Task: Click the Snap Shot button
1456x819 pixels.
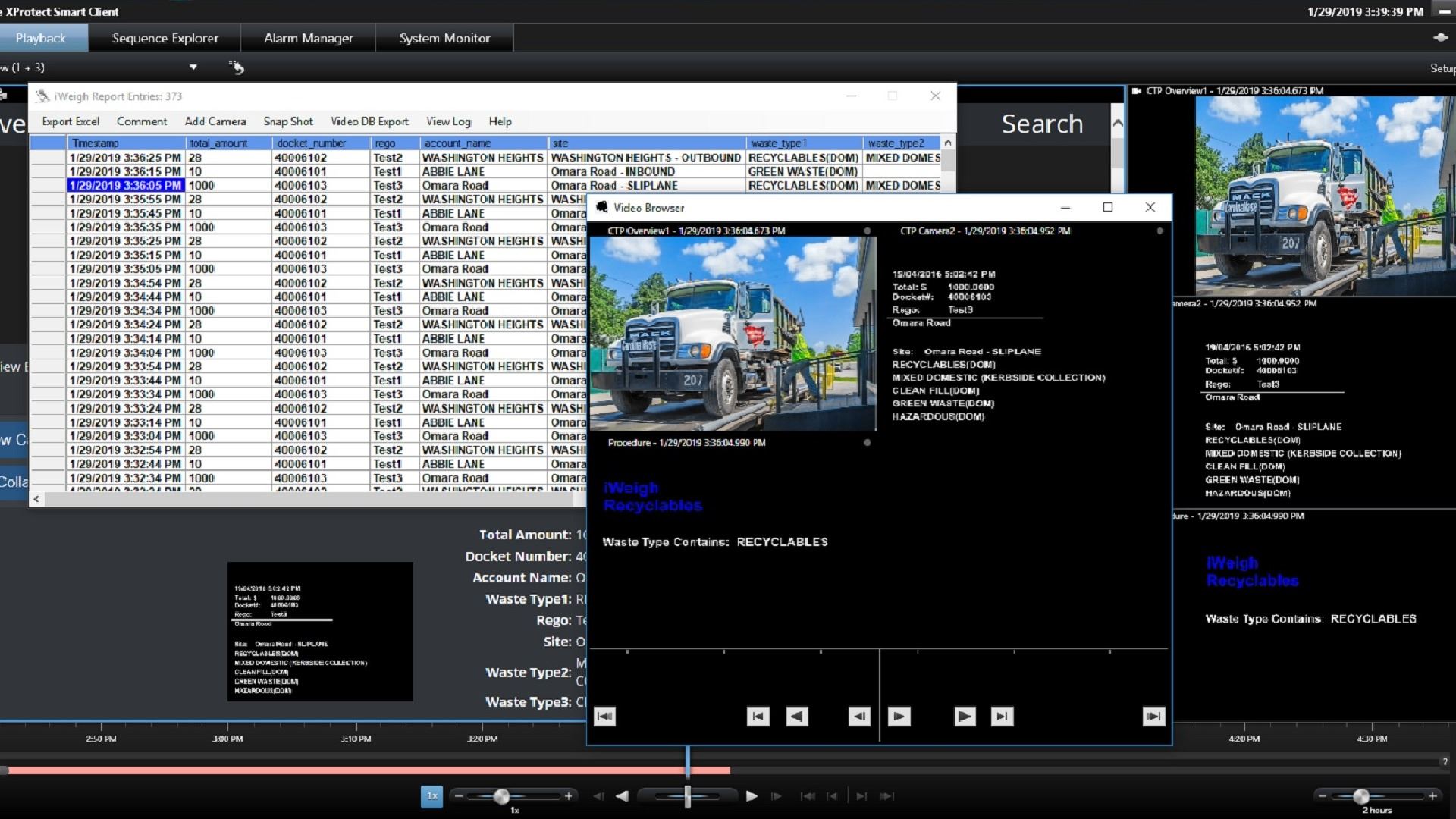Action: pos(287,121)
